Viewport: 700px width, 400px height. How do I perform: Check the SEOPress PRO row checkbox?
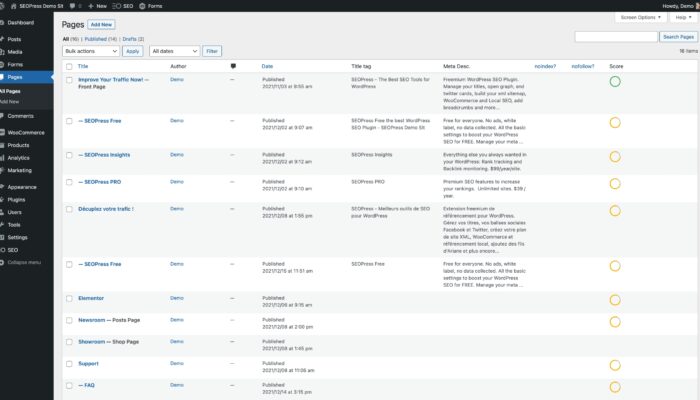pyautogui.click(x=69, y=182)
